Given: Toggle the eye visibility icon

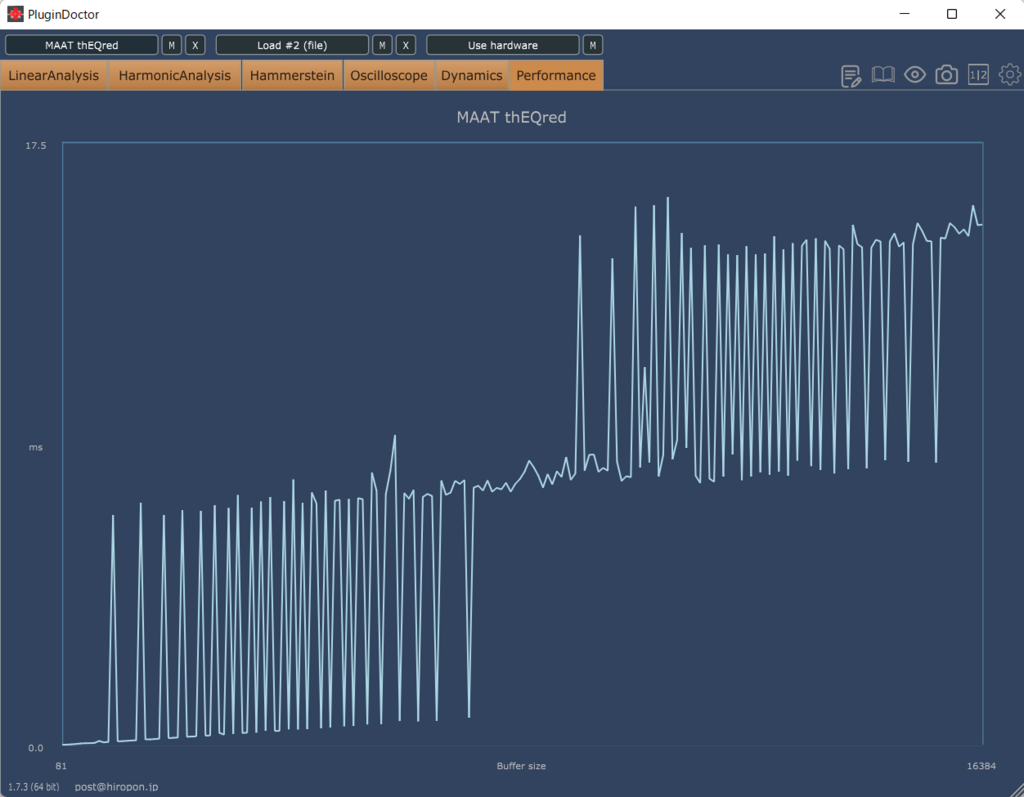Looking at the screenshot, I should click(x=915, y=74).
